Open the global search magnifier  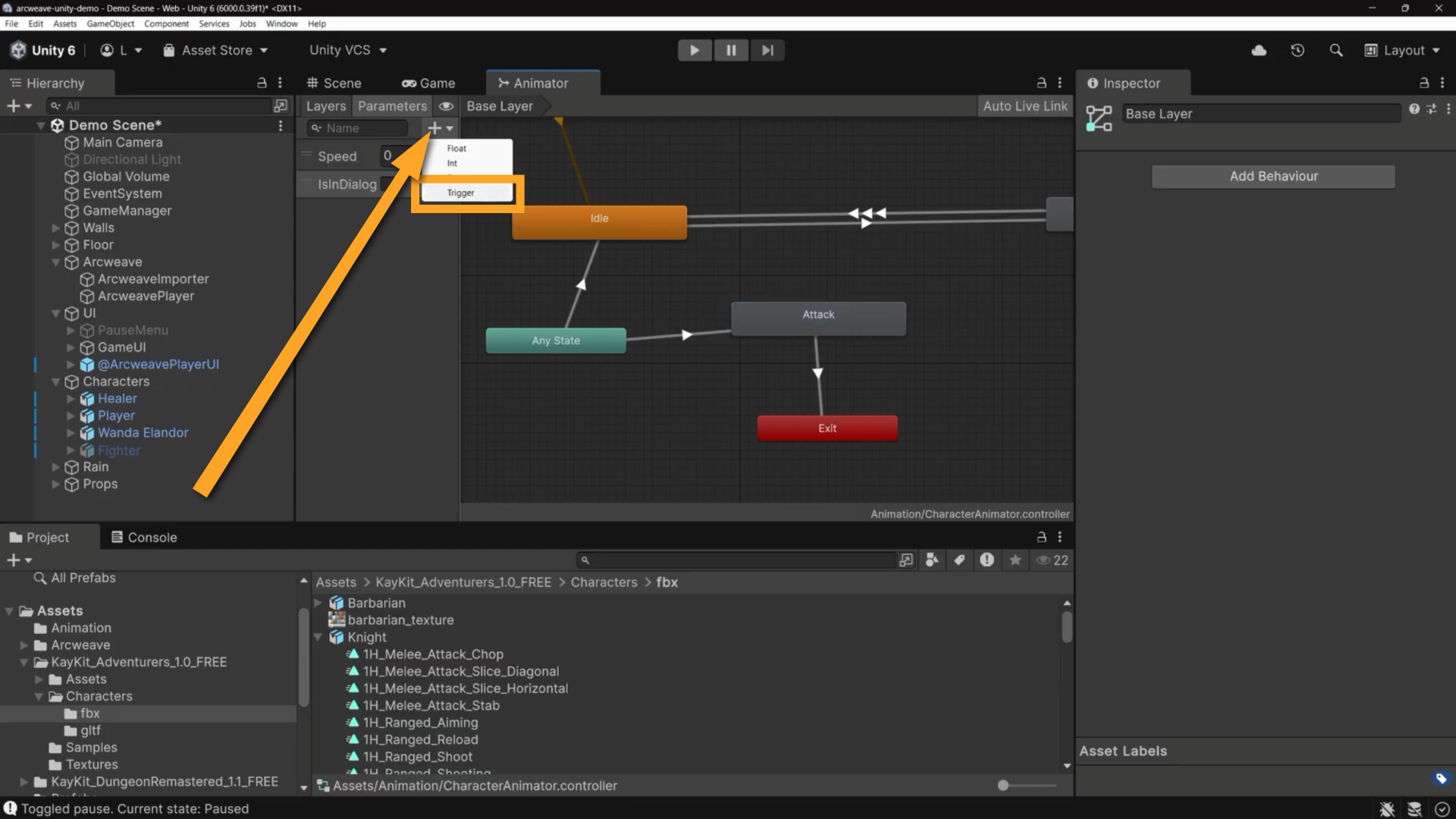(1336, 50)
